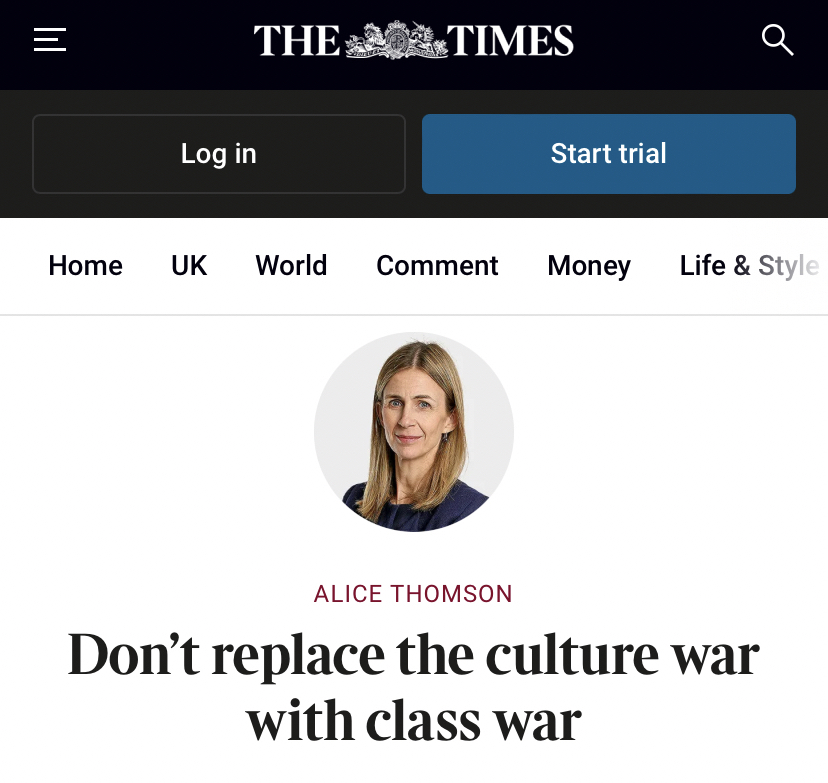Open the Alice Thomson author byline link
Image resolution: width=828 pixels, height=783 pixels.
click(413, 594)
